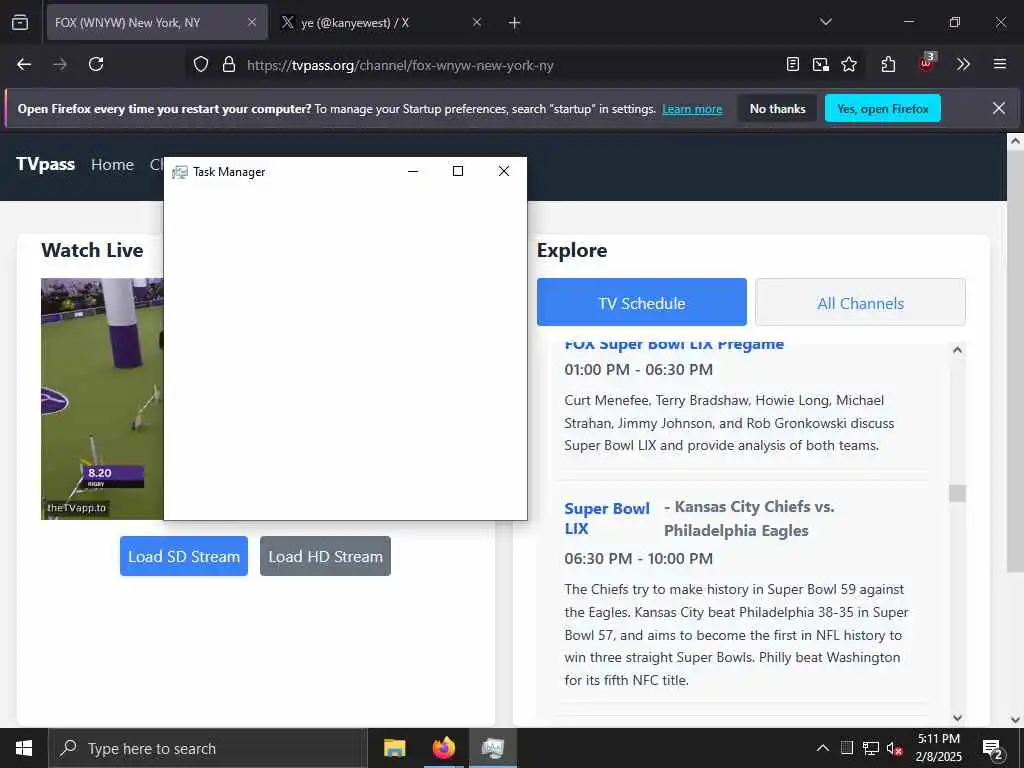Bookmark this page with the star
This screenshot has height=768, width=1024.
[849, 64]
